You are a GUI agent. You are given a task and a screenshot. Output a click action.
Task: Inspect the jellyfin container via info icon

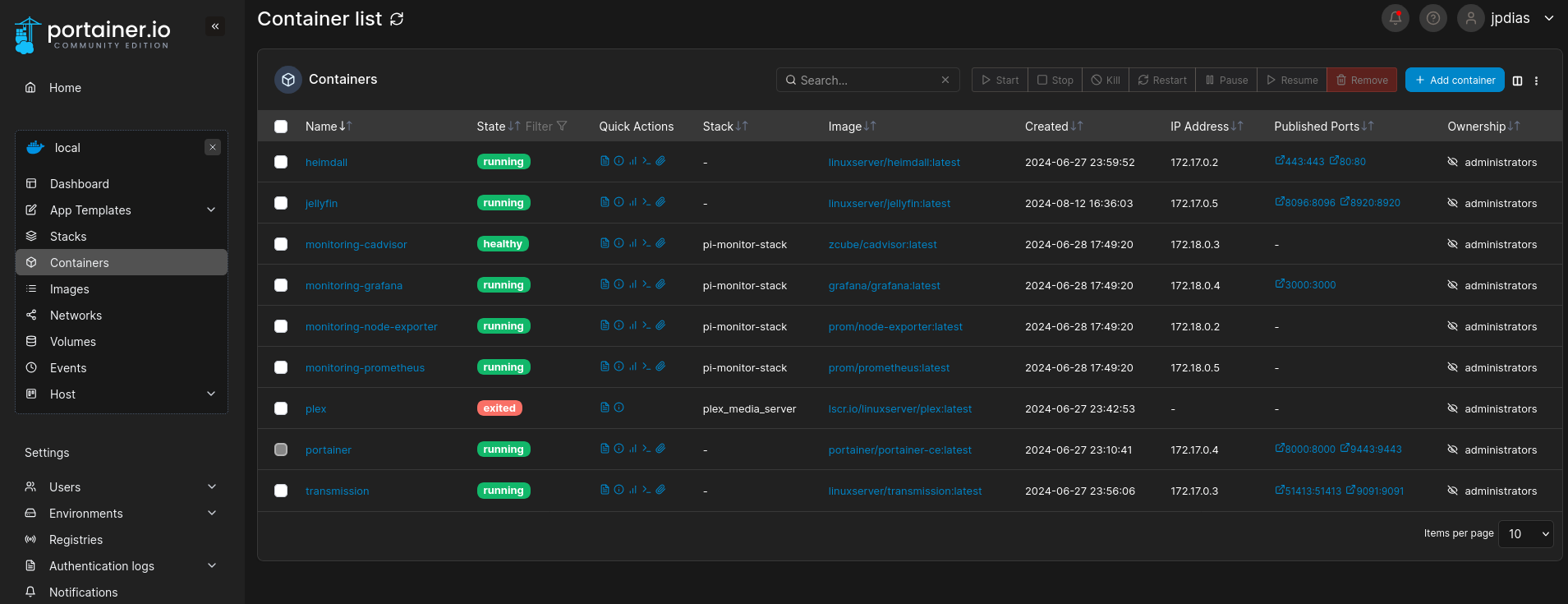click(618, 202)
